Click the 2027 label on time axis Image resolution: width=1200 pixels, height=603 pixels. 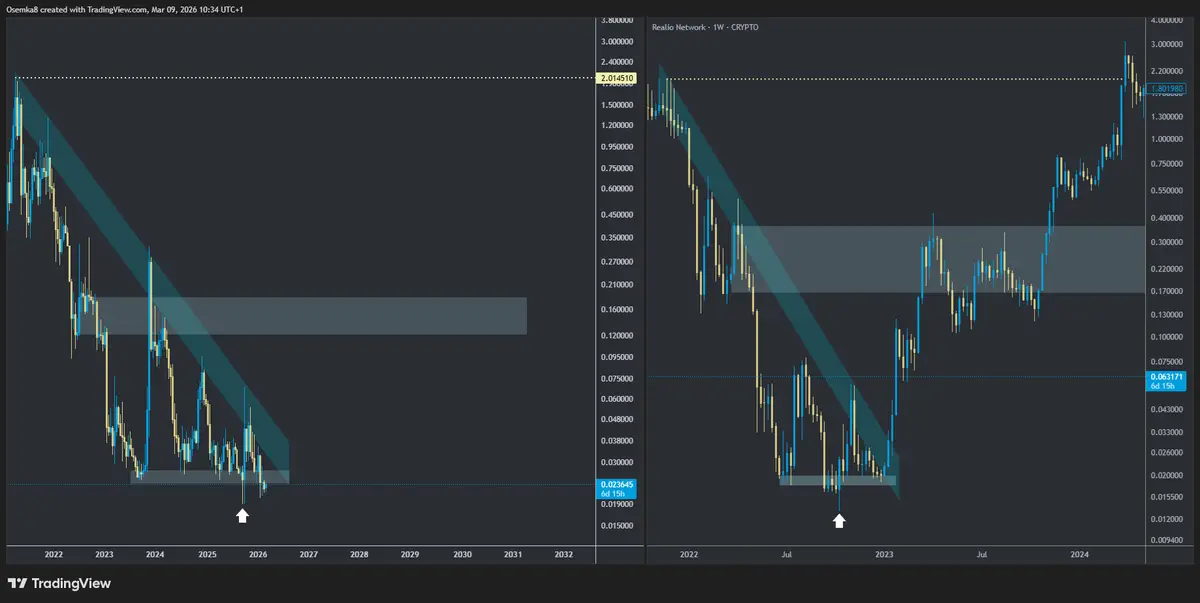[x=309, y=554]
